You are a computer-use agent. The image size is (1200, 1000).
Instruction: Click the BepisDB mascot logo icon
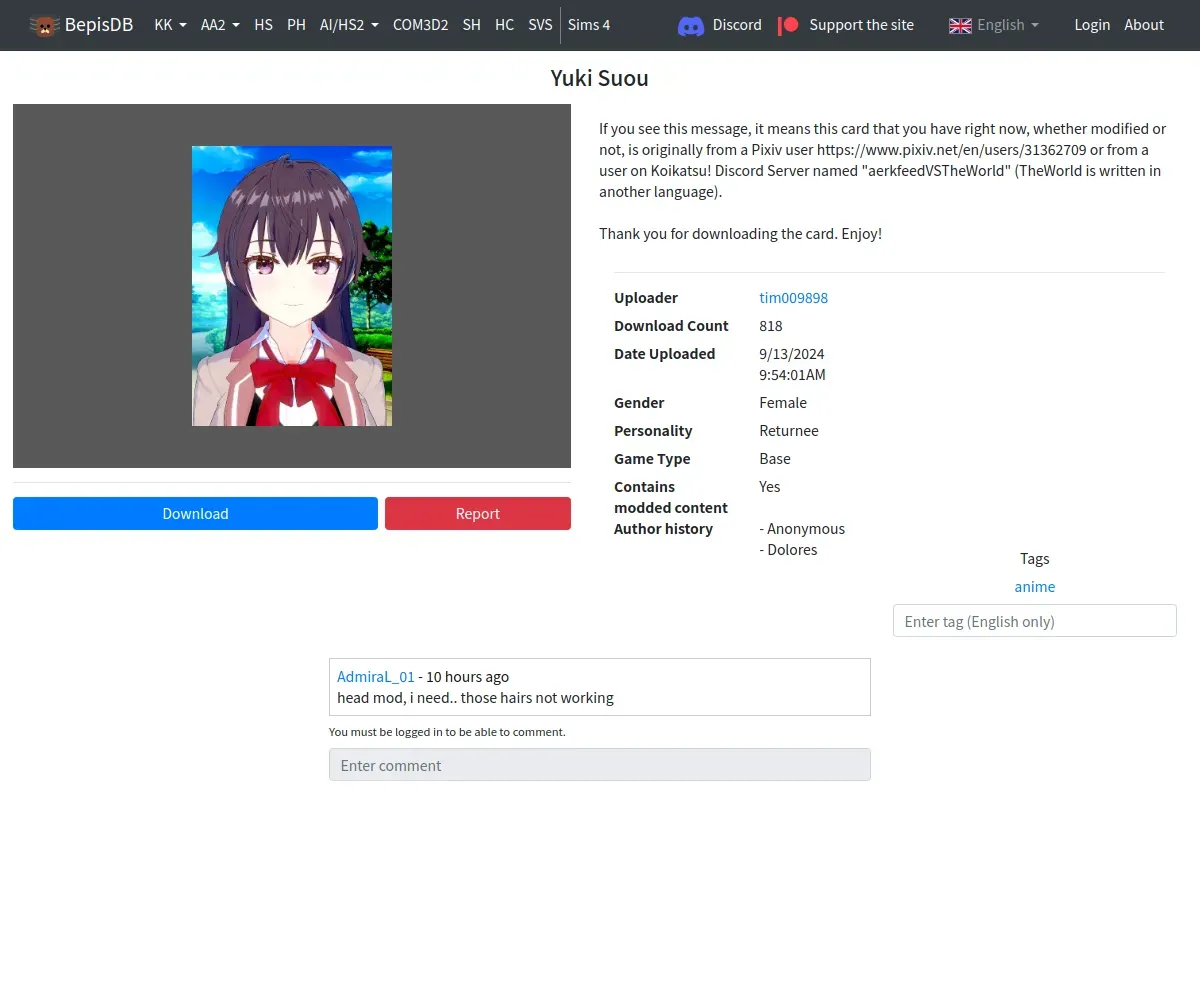[x=44, y=25]
